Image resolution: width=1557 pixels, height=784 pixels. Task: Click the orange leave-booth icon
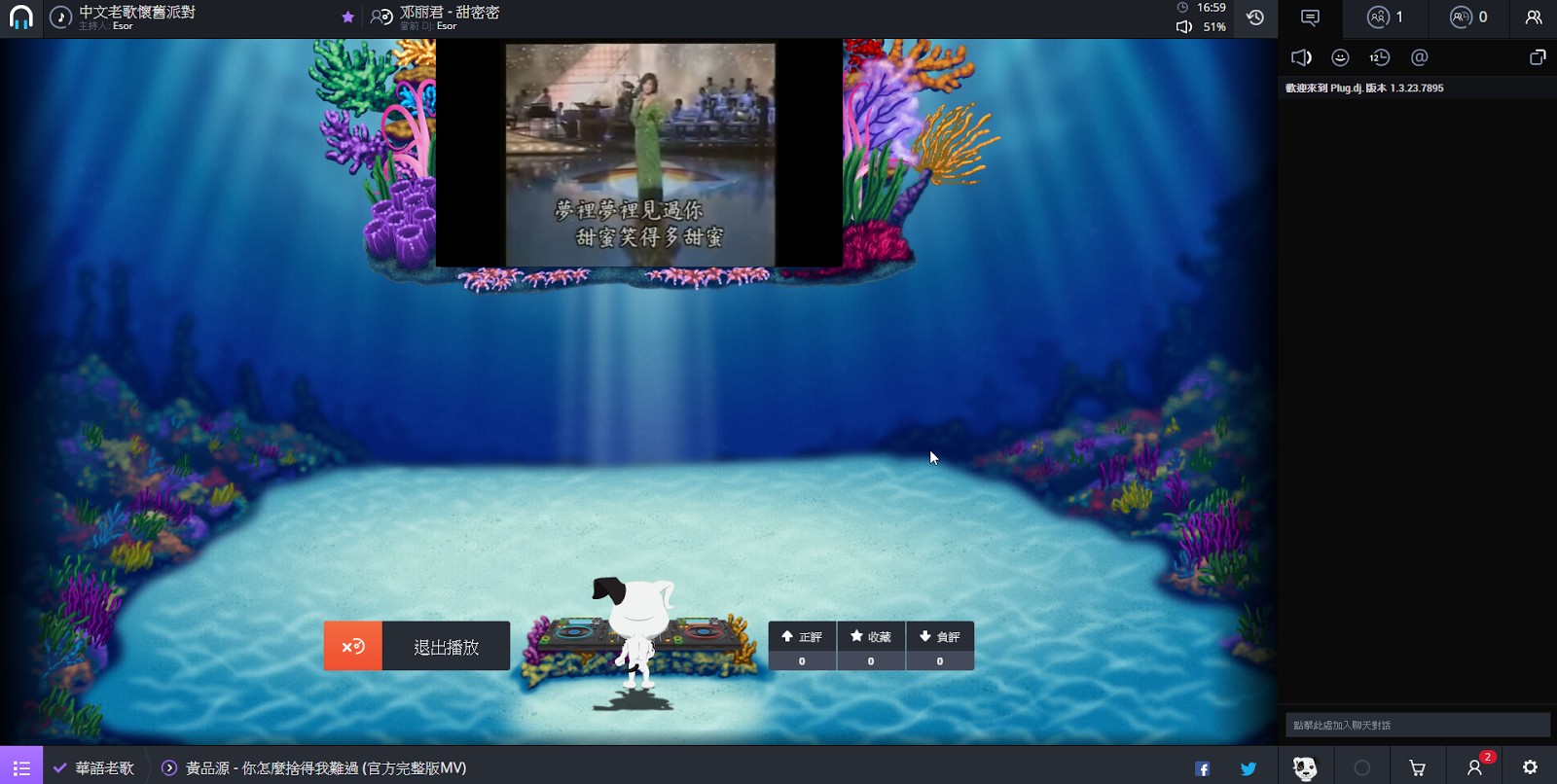coord(353,647)
